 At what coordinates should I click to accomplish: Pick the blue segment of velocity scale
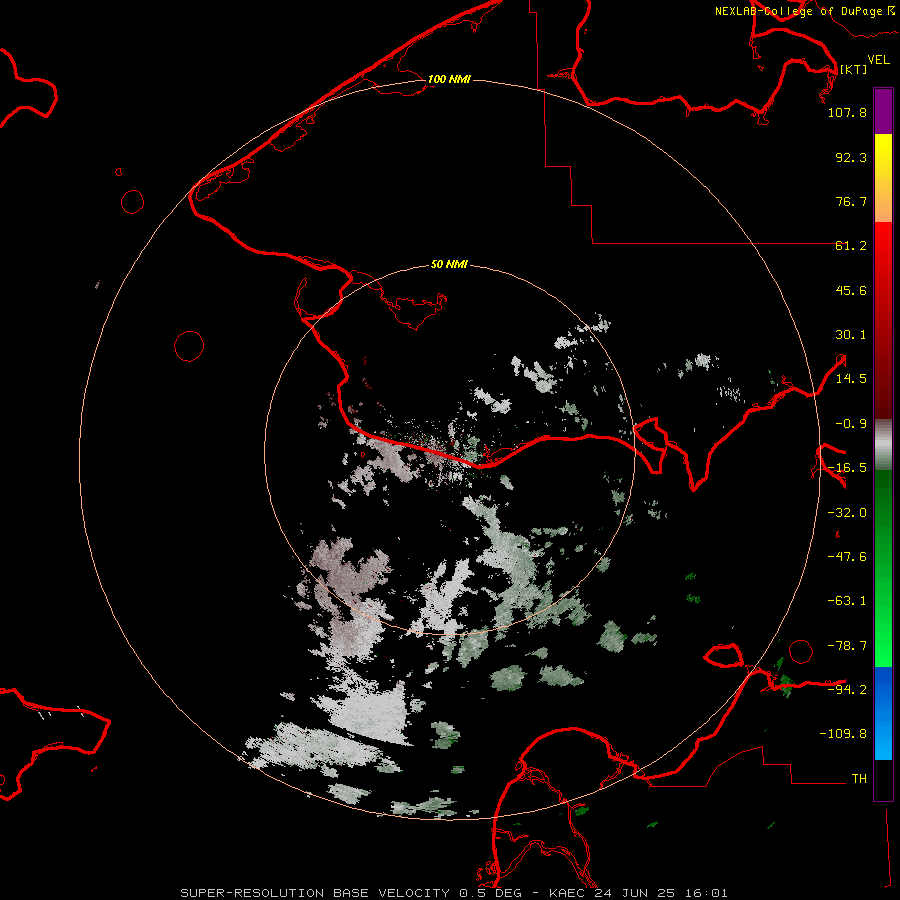point(883,713)
